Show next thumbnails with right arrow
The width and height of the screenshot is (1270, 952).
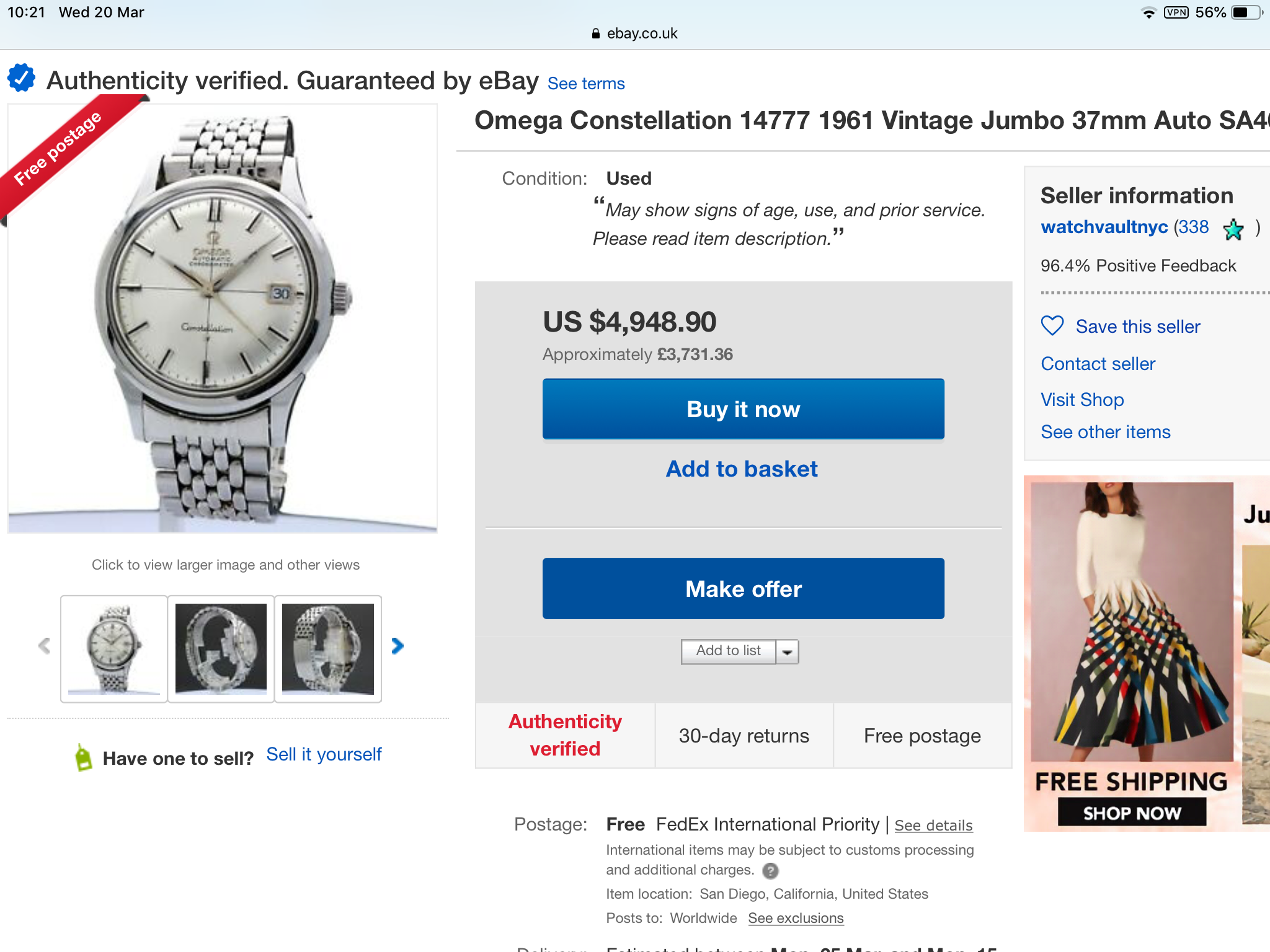(397, 646)
